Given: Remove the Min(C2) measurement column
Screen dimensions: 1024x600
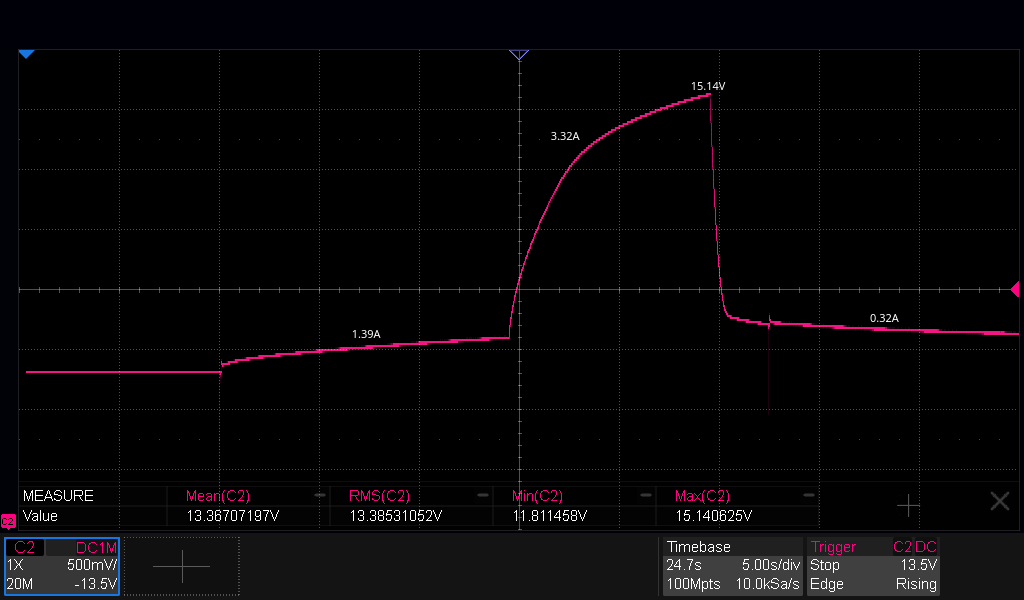Looking at the screenshot, I should pyautogui.click(x=646, y=496).
